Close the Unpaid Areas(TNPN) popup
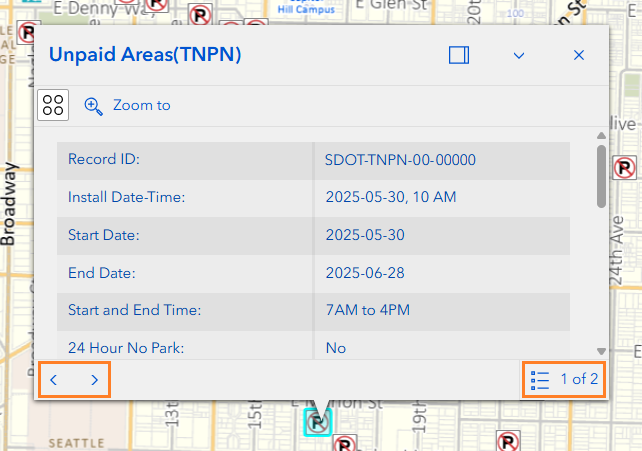642x451 pixels. (x=578, y=56)
